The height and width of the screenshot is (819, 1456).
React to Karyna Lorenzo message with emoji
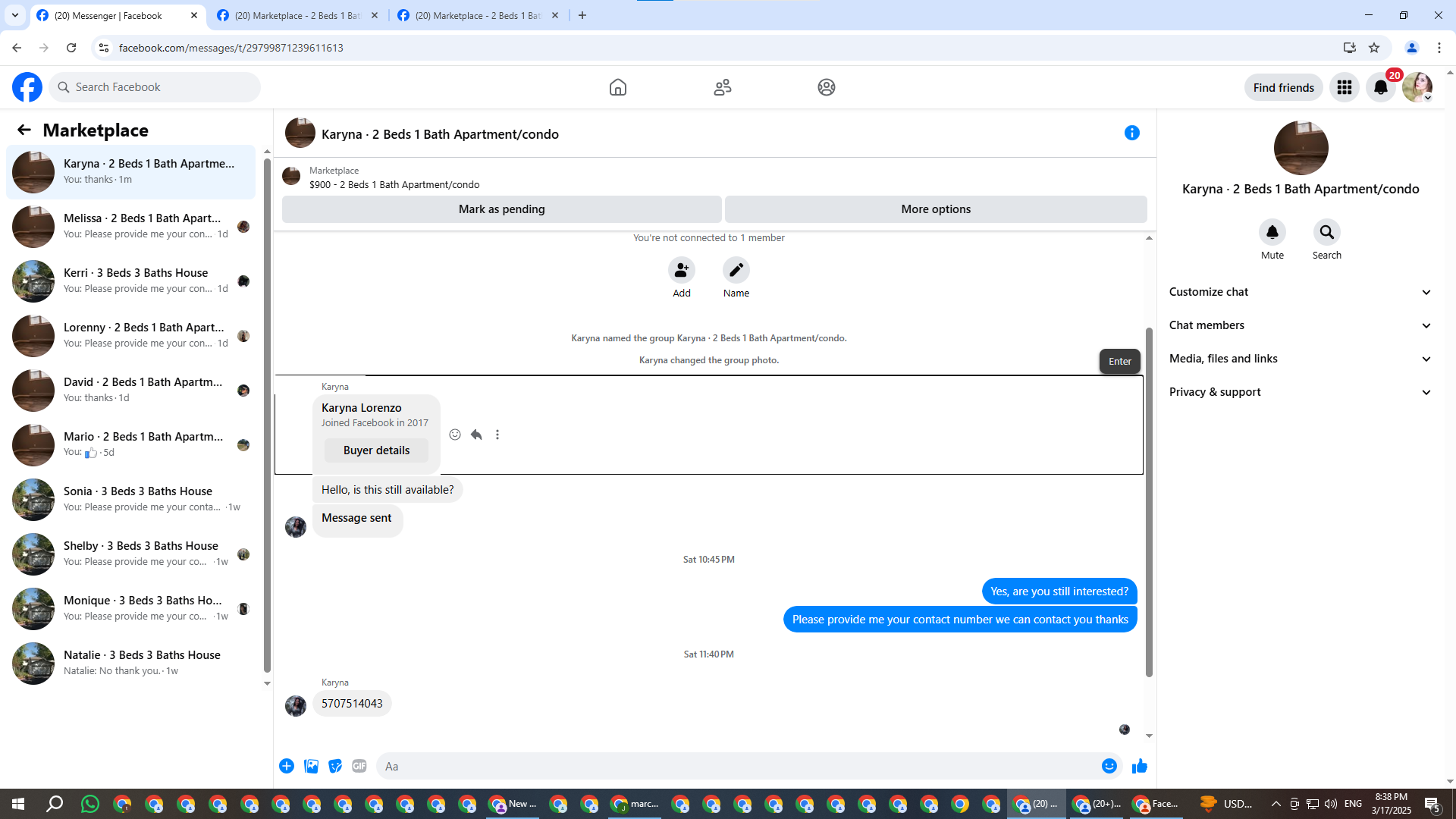click(455, 435)
